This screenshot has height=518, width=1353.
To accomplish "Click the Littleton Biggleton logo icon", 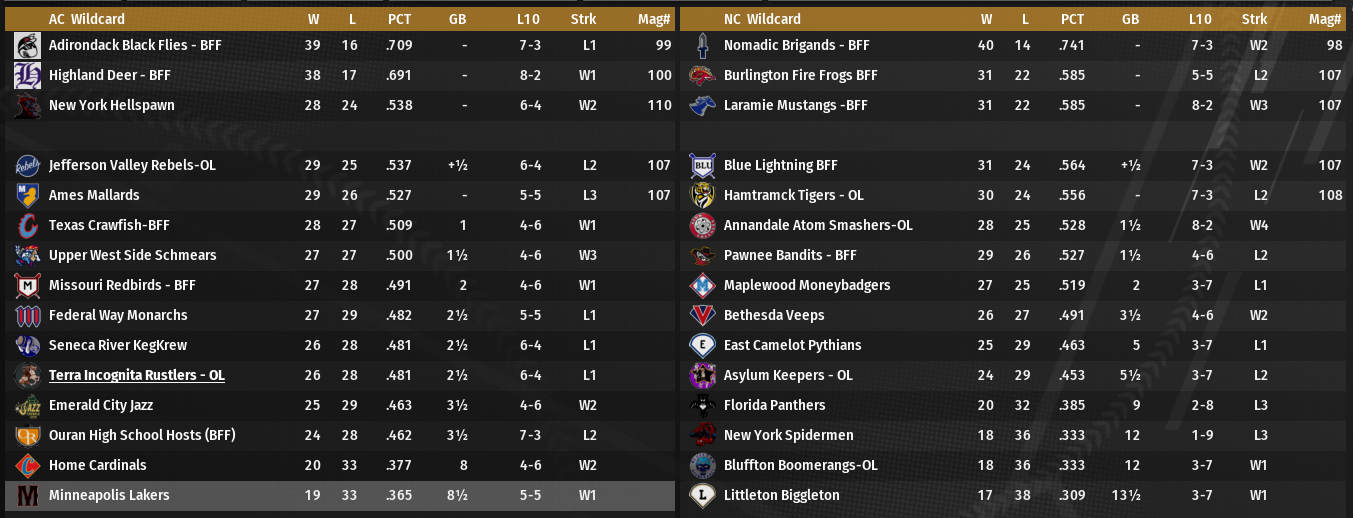I will point(702,495).
